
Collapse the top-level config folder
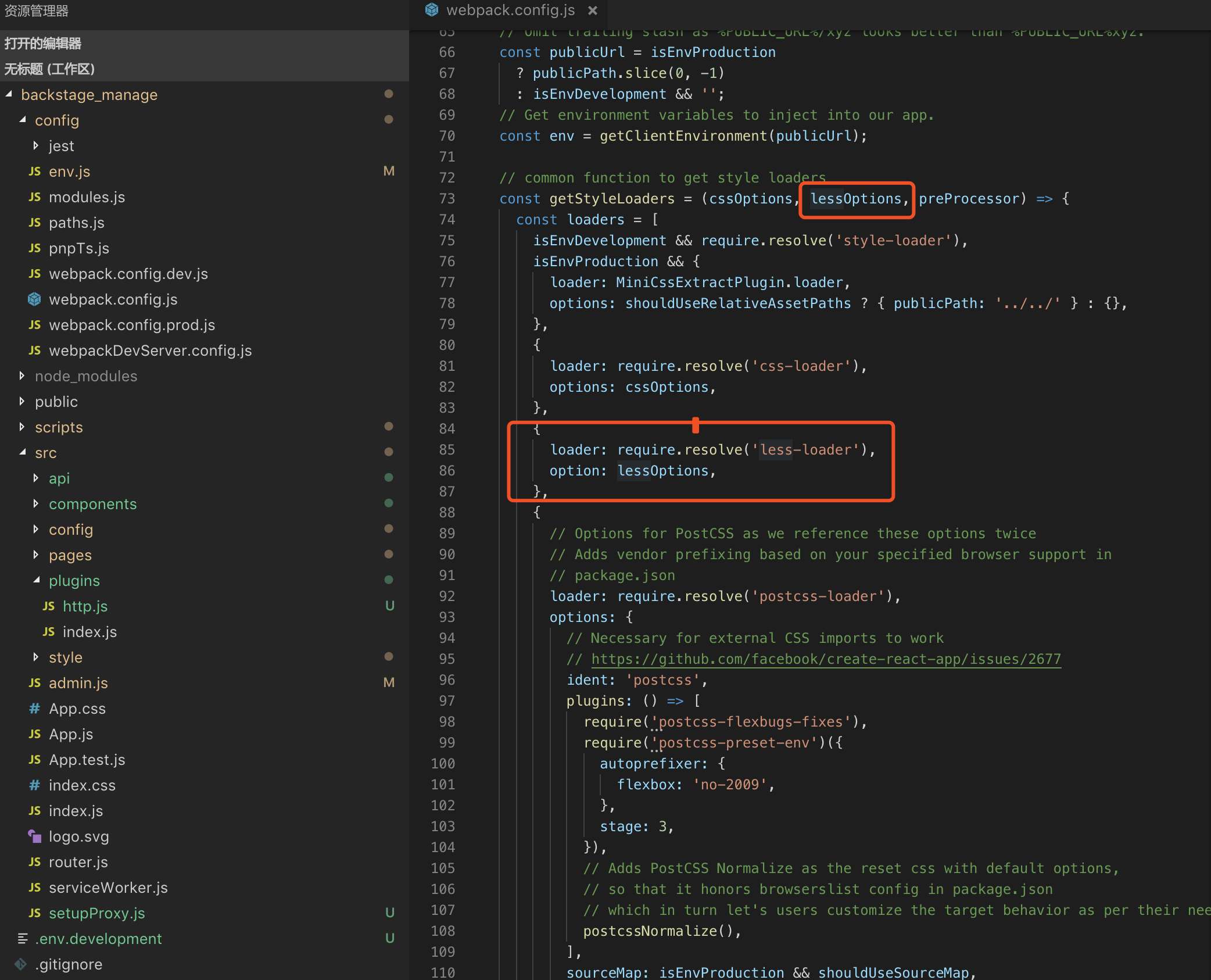pos(23,120)
